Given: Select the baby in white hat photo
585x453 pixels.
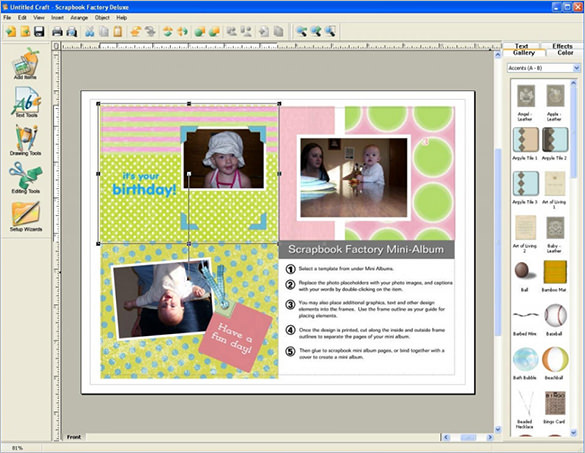Looking at the screenshot, I should coord(223,158).
